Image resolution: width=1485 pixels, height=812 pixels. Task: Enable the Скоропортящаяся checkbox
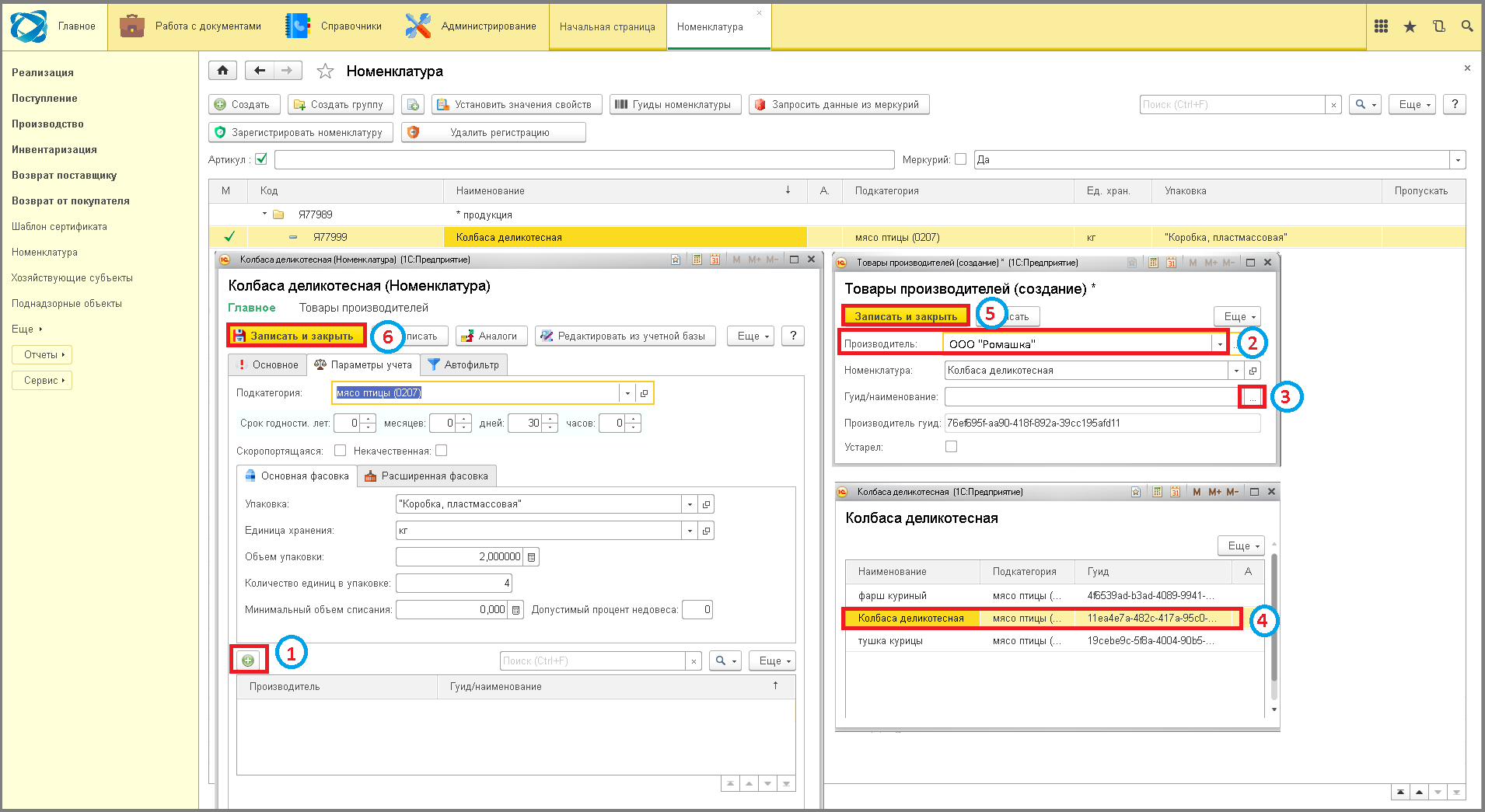(x=340, y=451)
